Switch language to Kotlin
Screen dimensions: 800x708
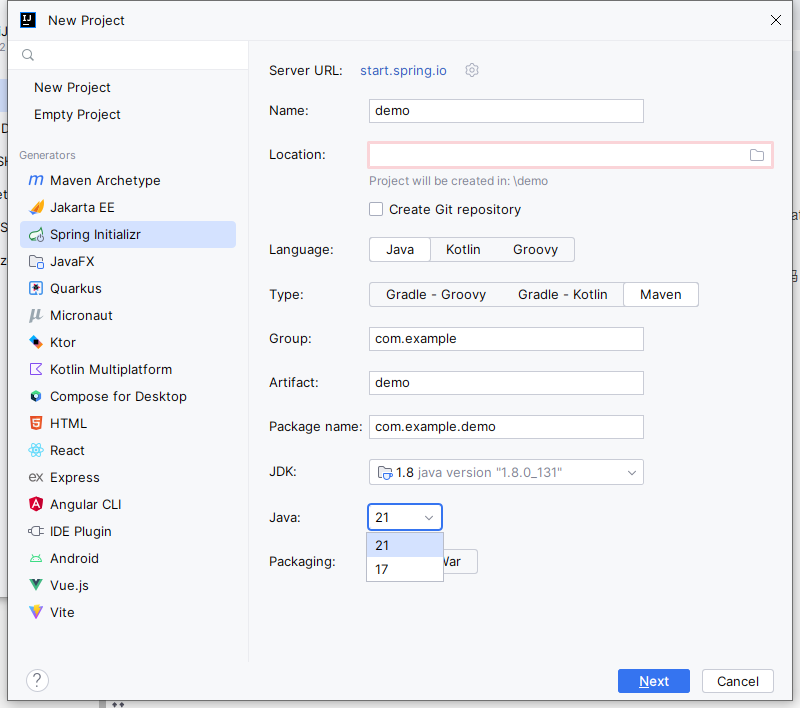coord(463,249)
